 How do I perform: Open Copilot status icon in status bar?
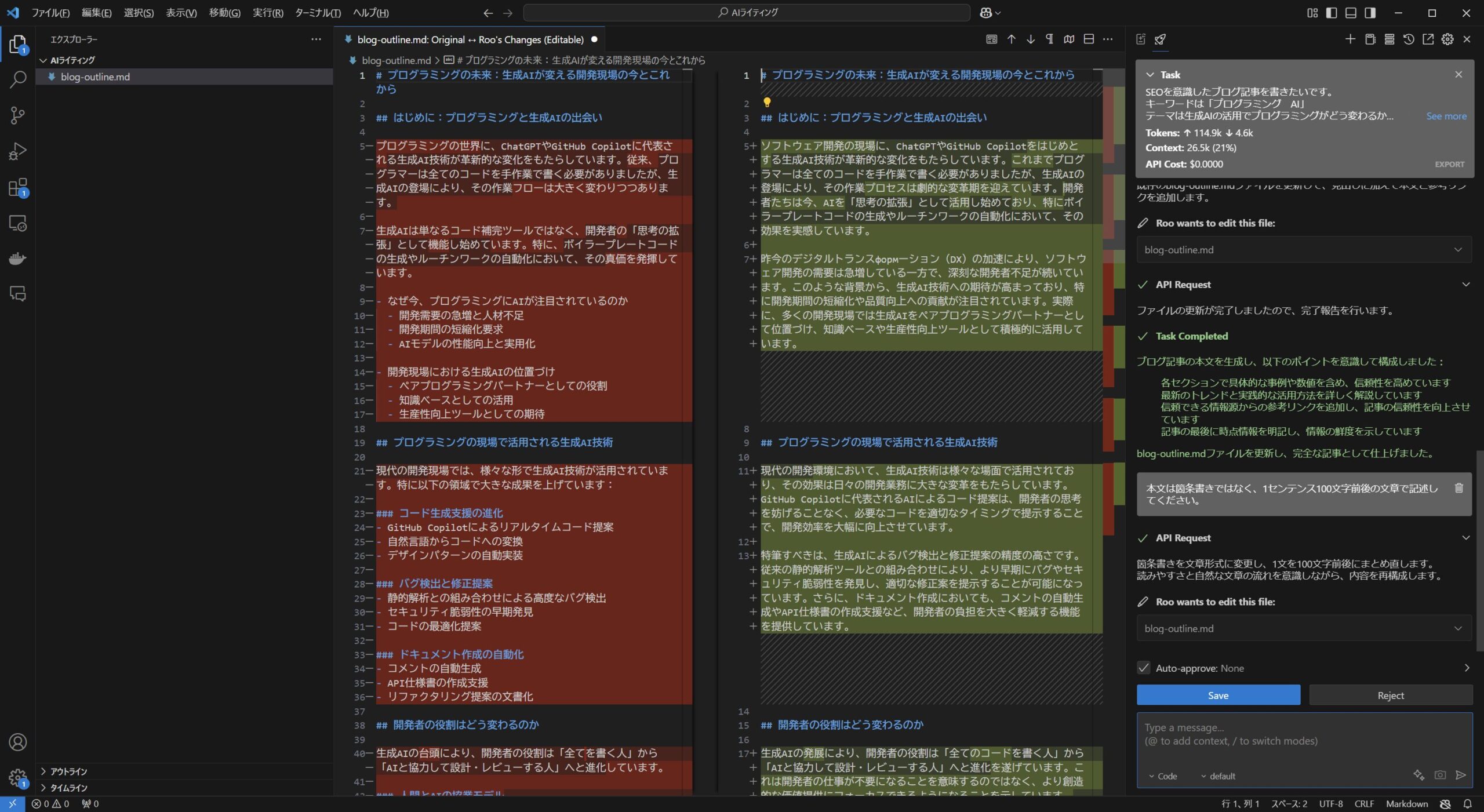1445,804
